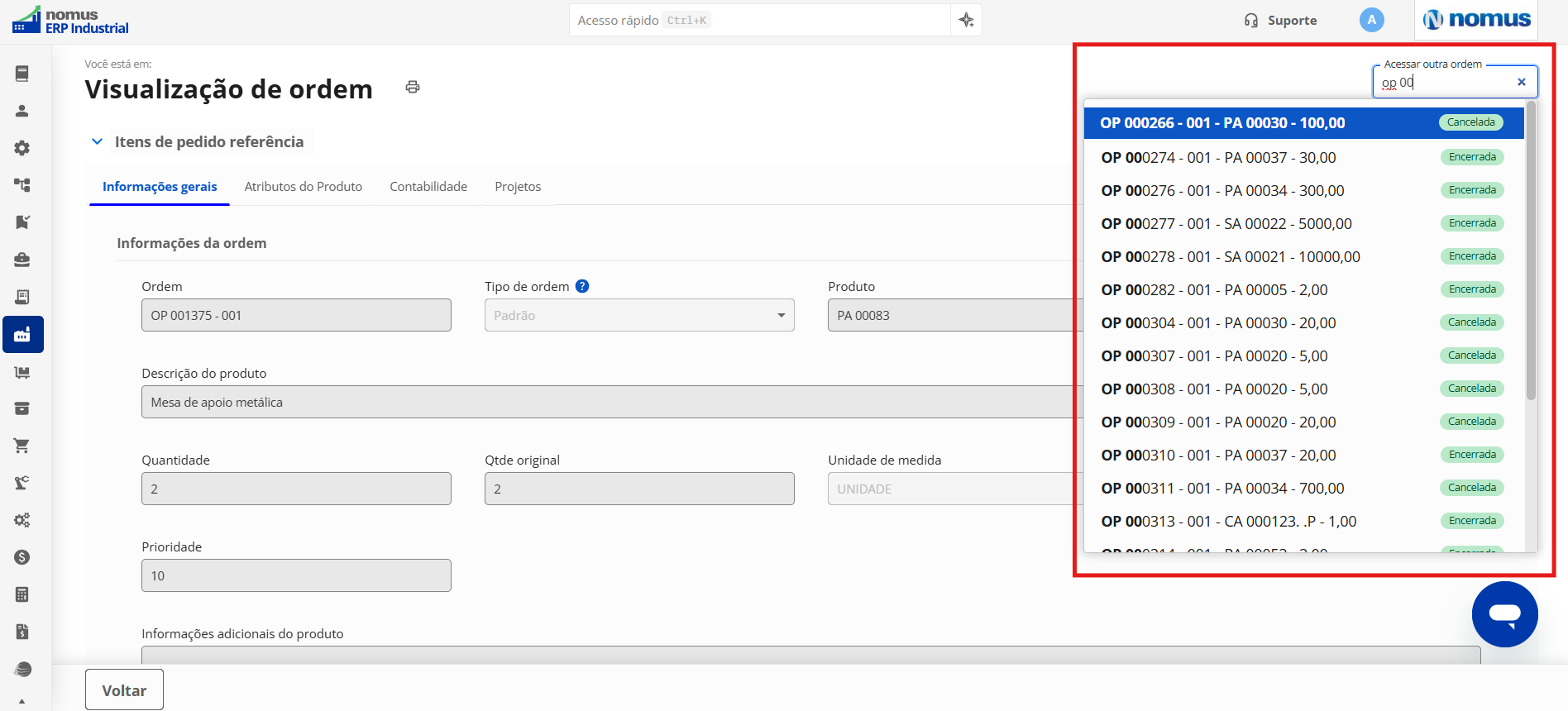
Task: Open the bookmark check icon in sidebar
Action: 22,222
